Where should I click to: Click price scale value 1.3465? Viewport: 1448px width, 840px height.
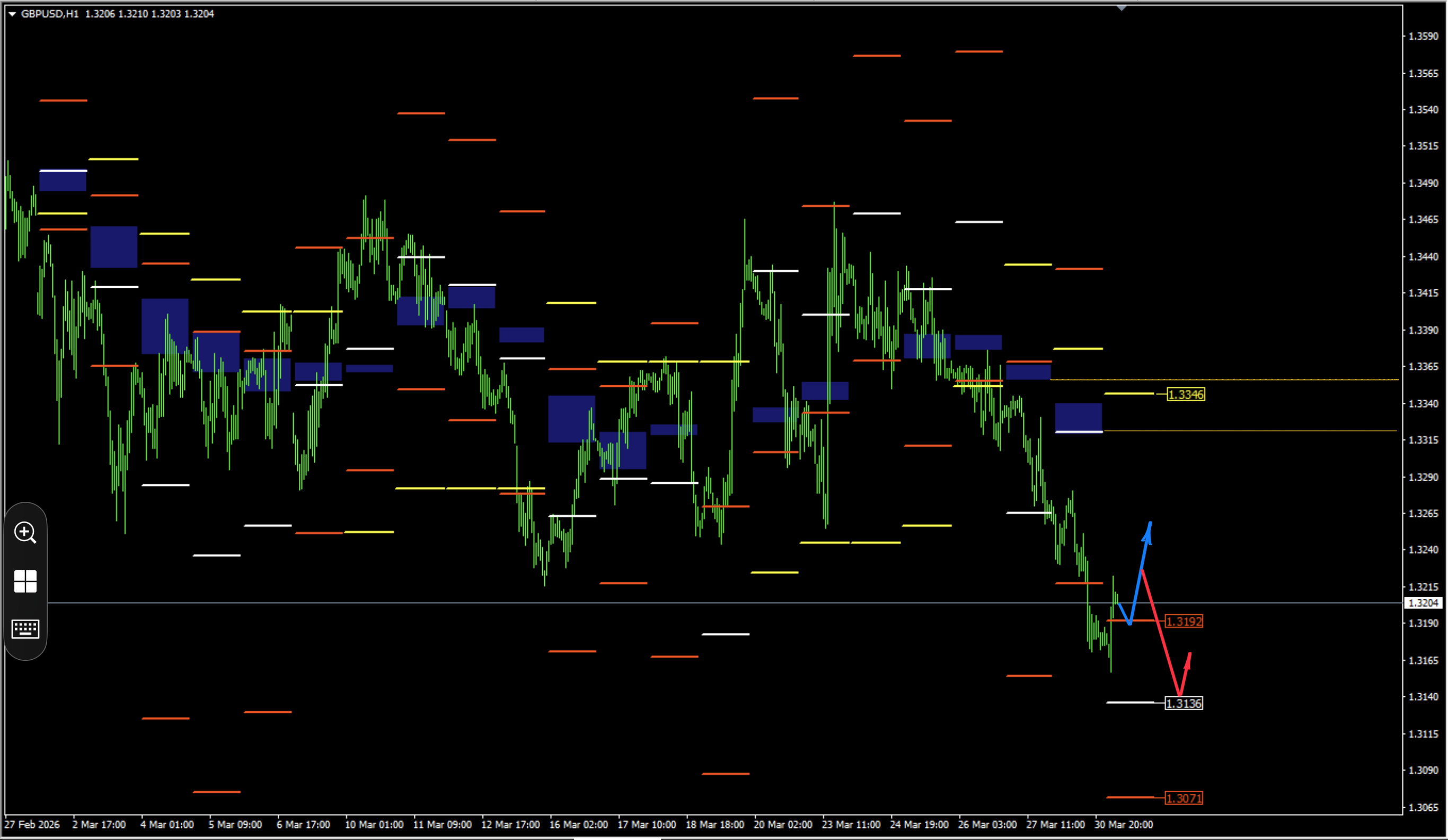(1423, 219)
